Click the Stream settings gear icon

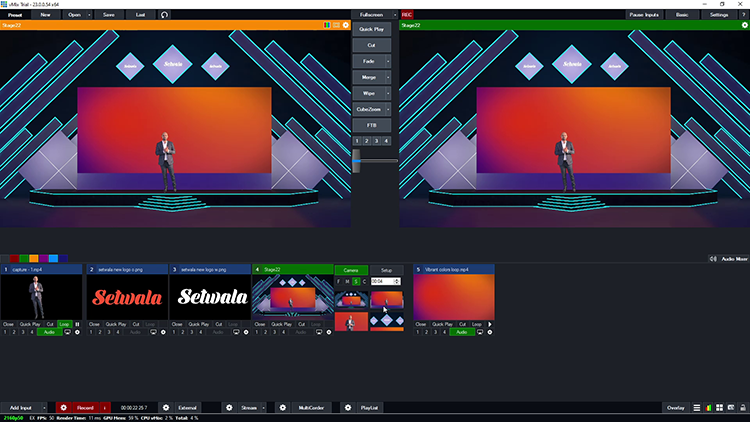[229, 408]
